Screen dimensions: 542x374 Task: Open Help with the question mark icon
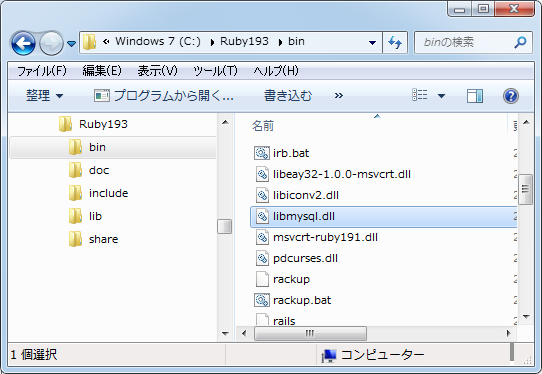coord(511,96)
